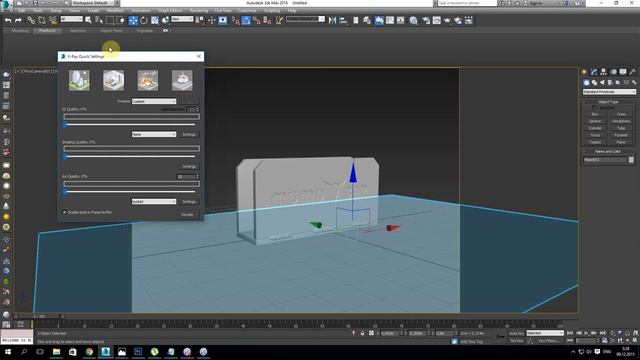Toggle the AutoGrid checkbox
The image size is (640, 360).
[x=594, y=108]
